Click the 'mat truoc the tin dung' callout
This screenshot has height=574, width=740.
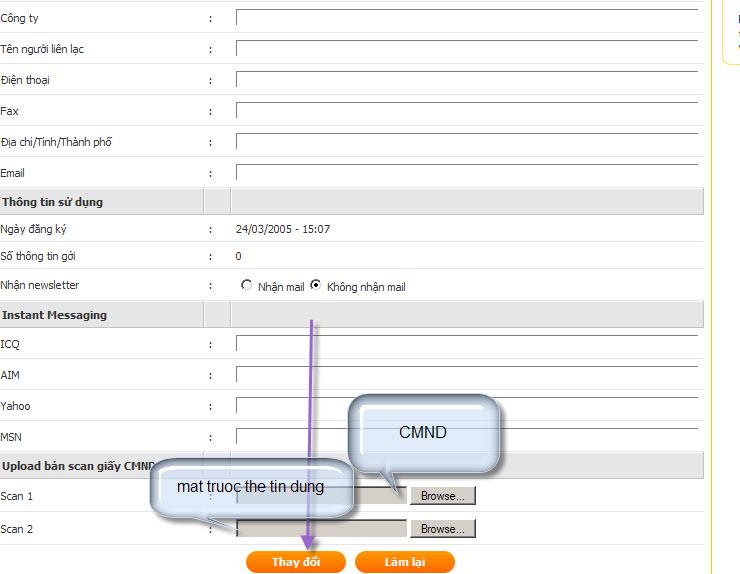[251, 487]
